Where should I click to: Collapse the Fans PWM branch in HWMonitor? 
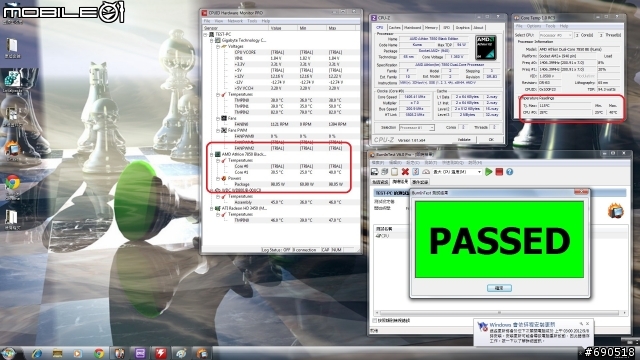click(x=218, y=131)
